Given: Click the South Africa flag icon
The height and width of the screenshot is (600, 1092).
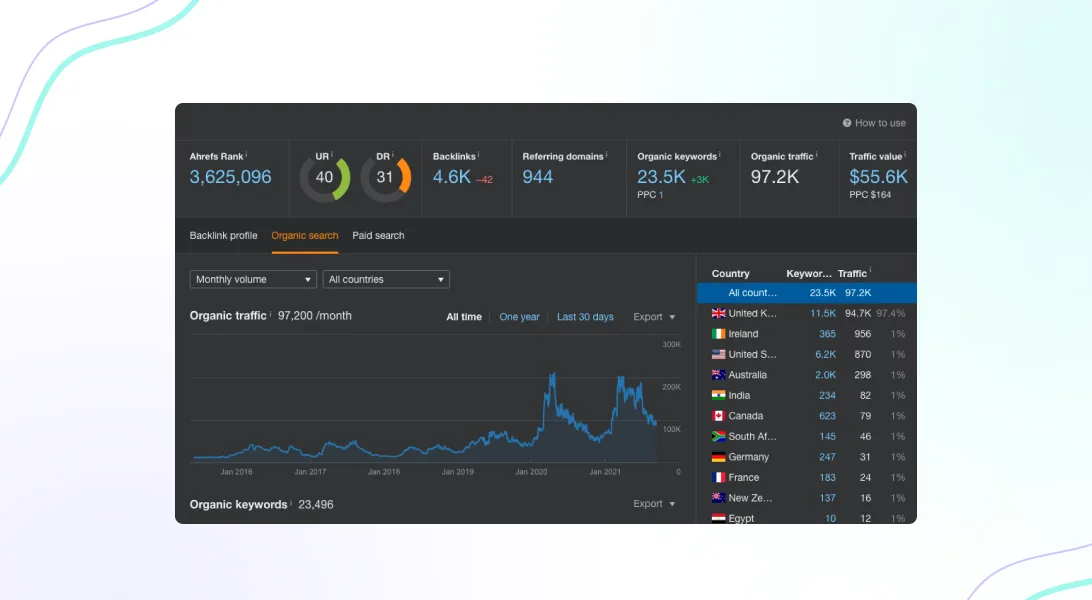Looking at the screenshot, I should click(x=718, y=436).
